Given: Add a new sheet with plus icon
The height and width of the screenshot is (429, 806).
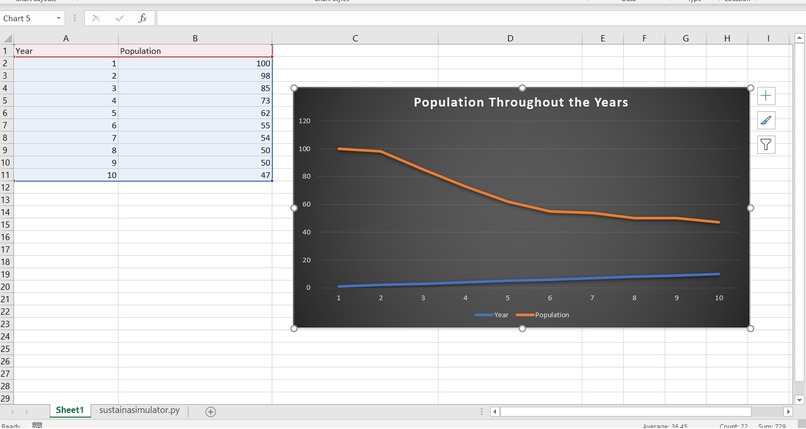Looking at the screenshot, I should (x=210, y=412).
